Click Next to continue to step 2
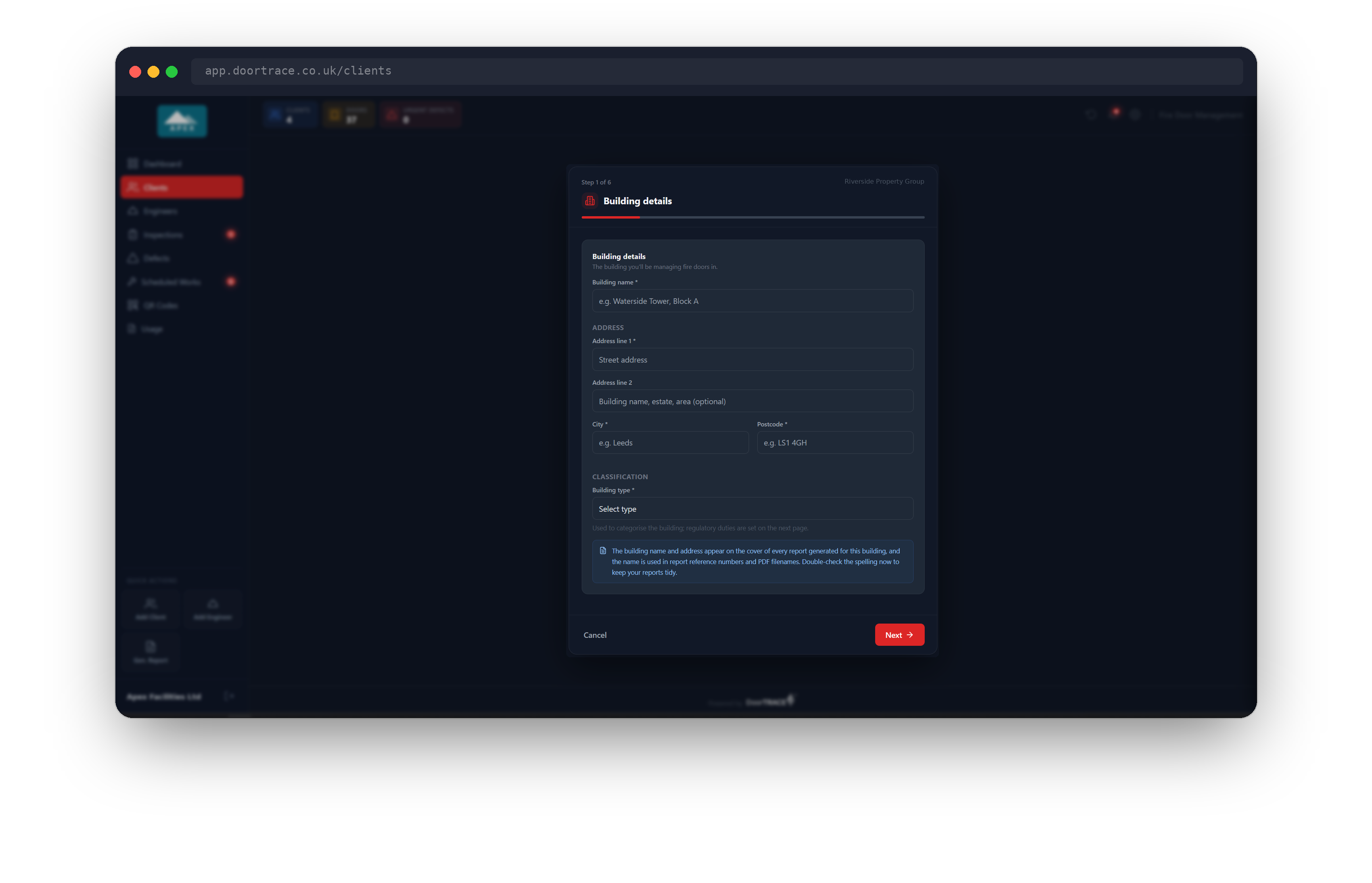The width and height of the screenshot is (1372, 883). point(899,635)
